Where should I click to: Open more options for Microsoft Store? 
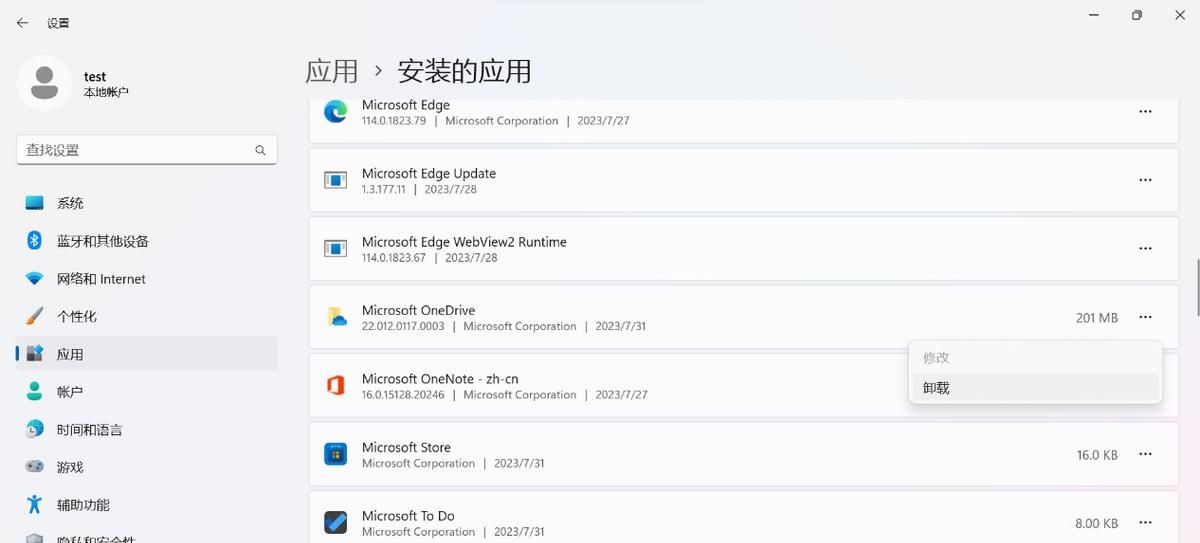point(1145,454)
